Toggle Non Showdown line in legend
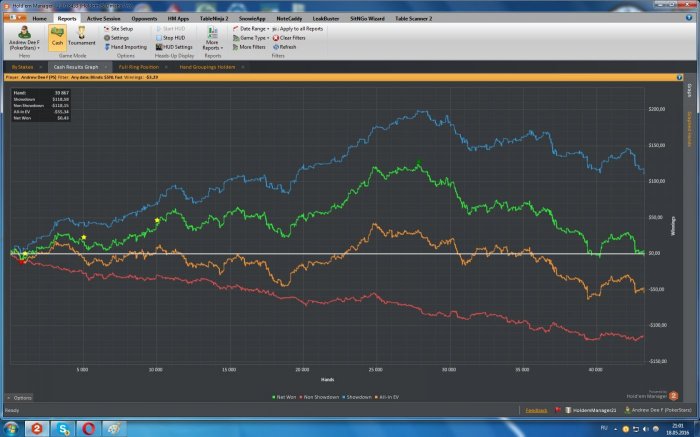Viewport: 700px width, 437px height. pyautogui.click(x=319, y=397)
